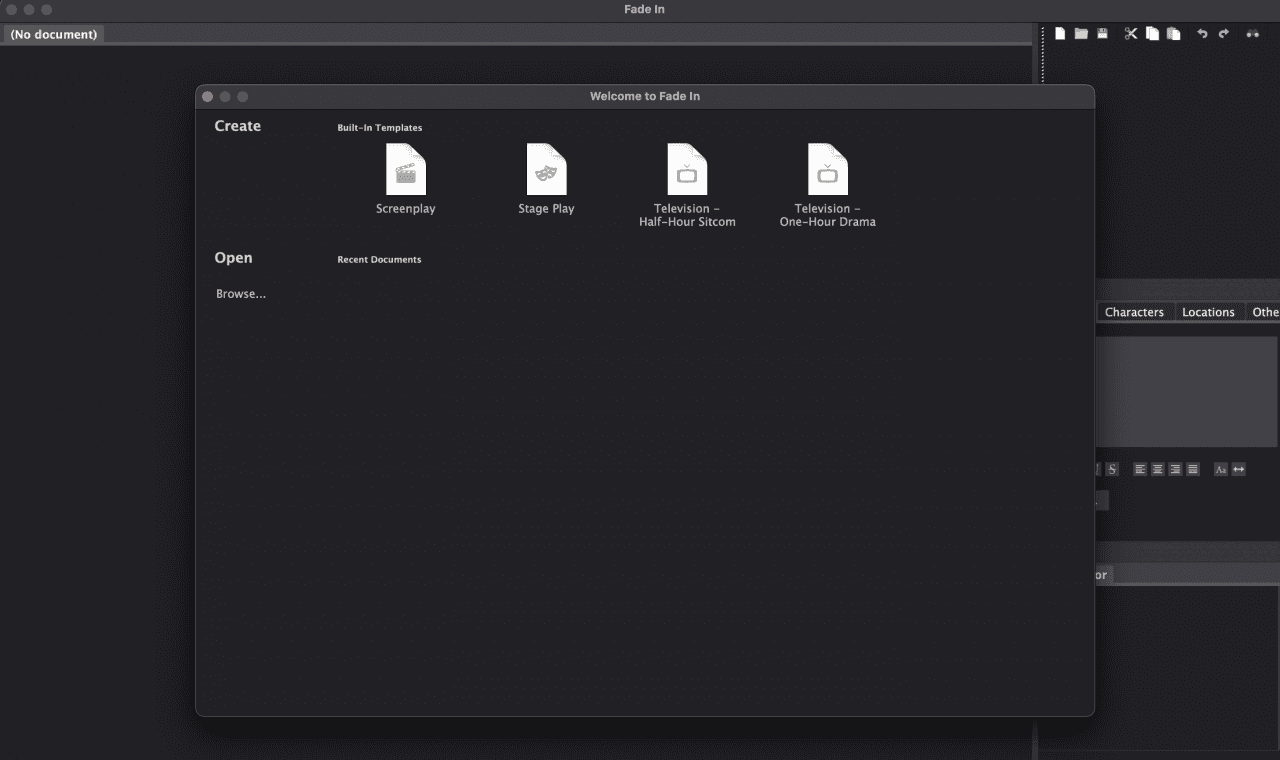
Task: Create a new document with the toolbar icon
Action: click(x=1060, y=33)
